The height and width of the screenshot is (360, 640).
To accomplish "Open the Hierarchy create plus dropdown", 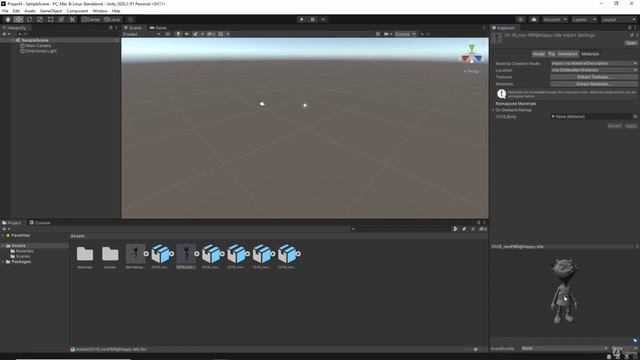I will (6, 34).
